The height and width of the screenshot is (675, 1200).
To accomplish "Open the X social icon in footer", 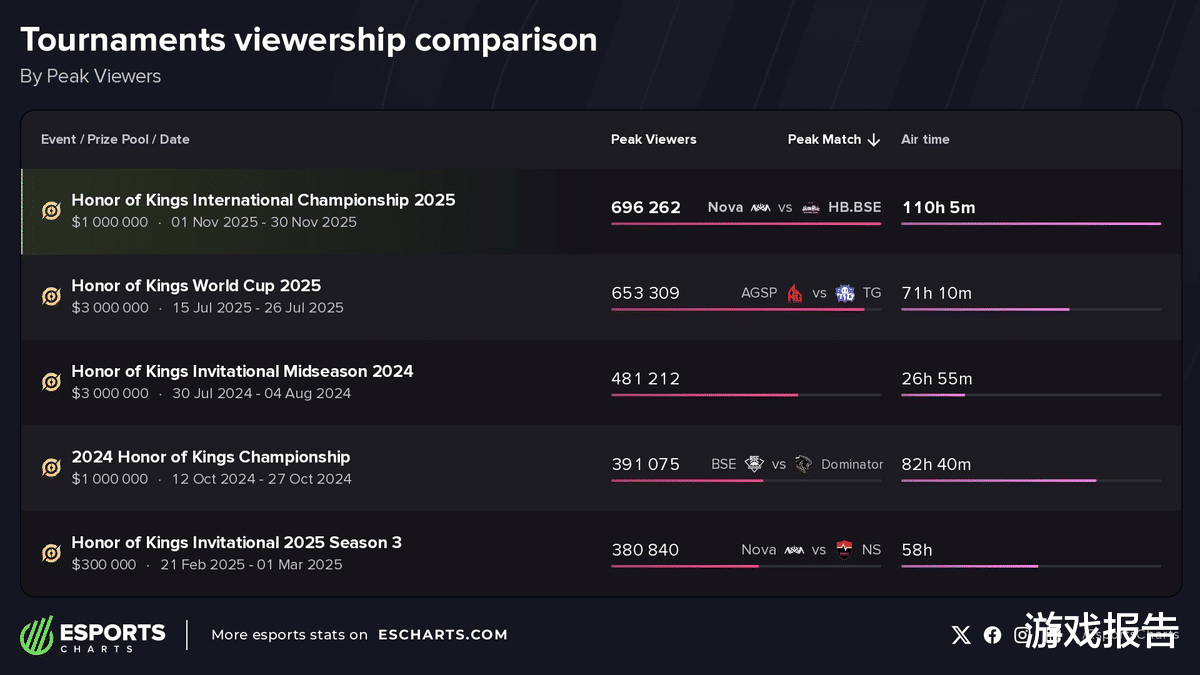I will [x=961, y=635].
